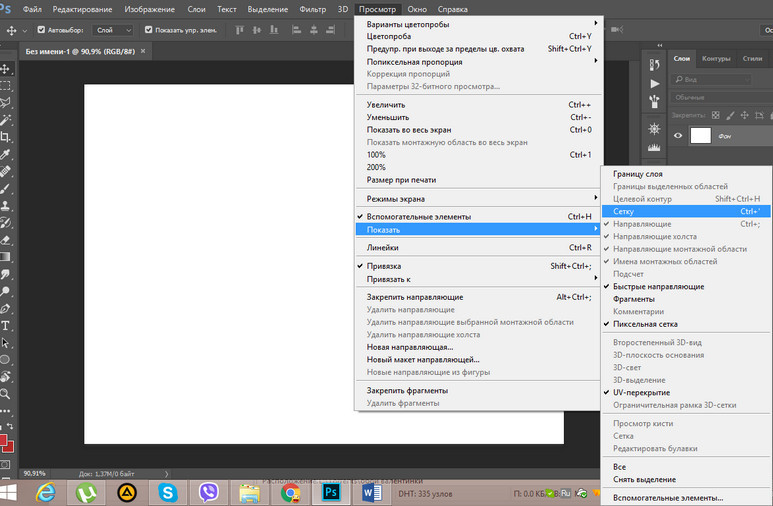Open the Слой auto-select dropdown
The image size is (773, 506).
114,30
